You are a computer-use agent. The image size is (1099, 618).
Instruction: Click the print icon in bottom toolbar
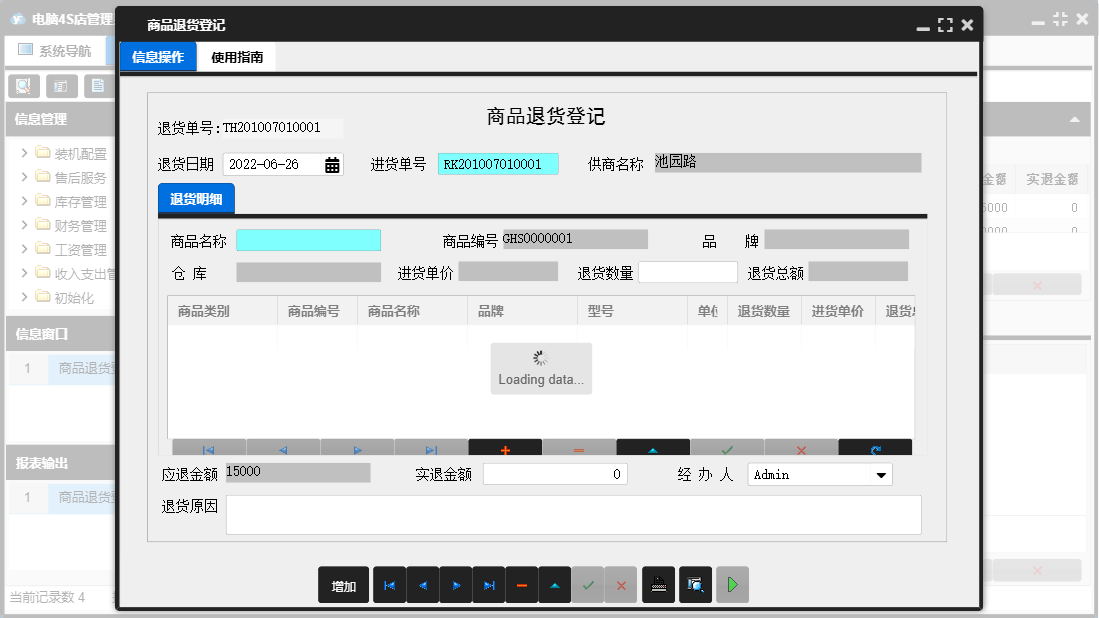click(x=658, y=585)
